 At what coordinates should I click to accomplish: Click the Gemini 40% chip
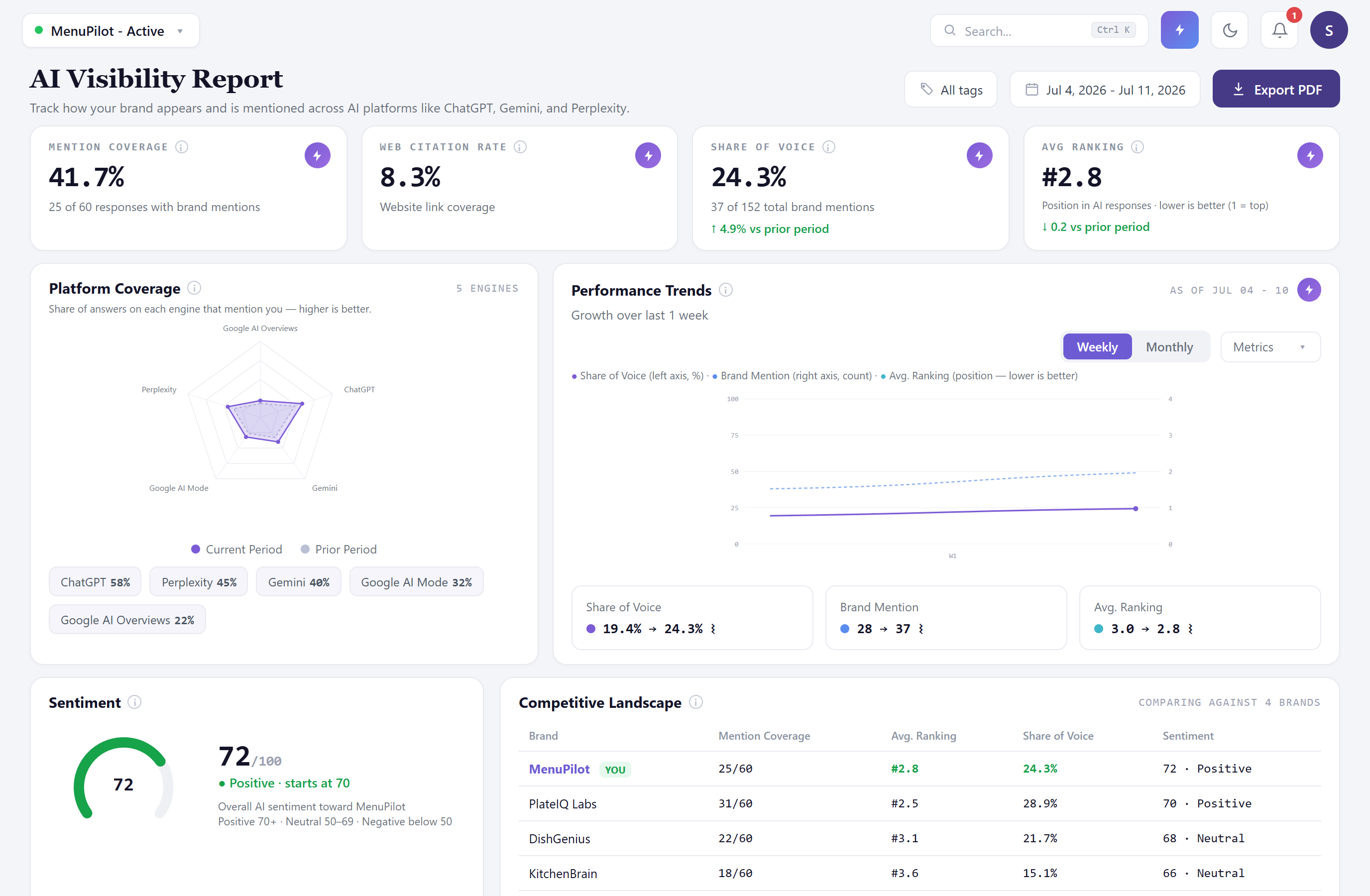coord(298,582)
